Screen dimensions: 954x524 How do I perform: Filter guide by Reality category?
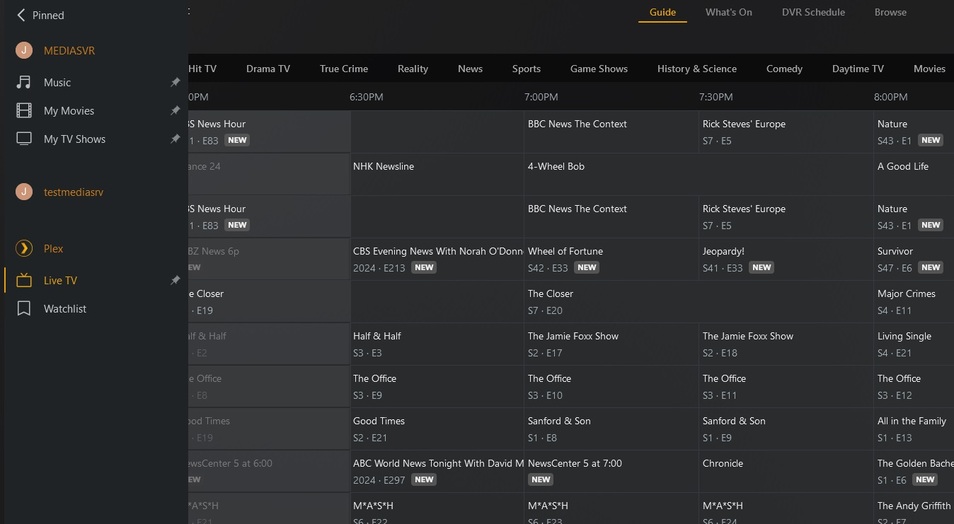coord(413,69)
